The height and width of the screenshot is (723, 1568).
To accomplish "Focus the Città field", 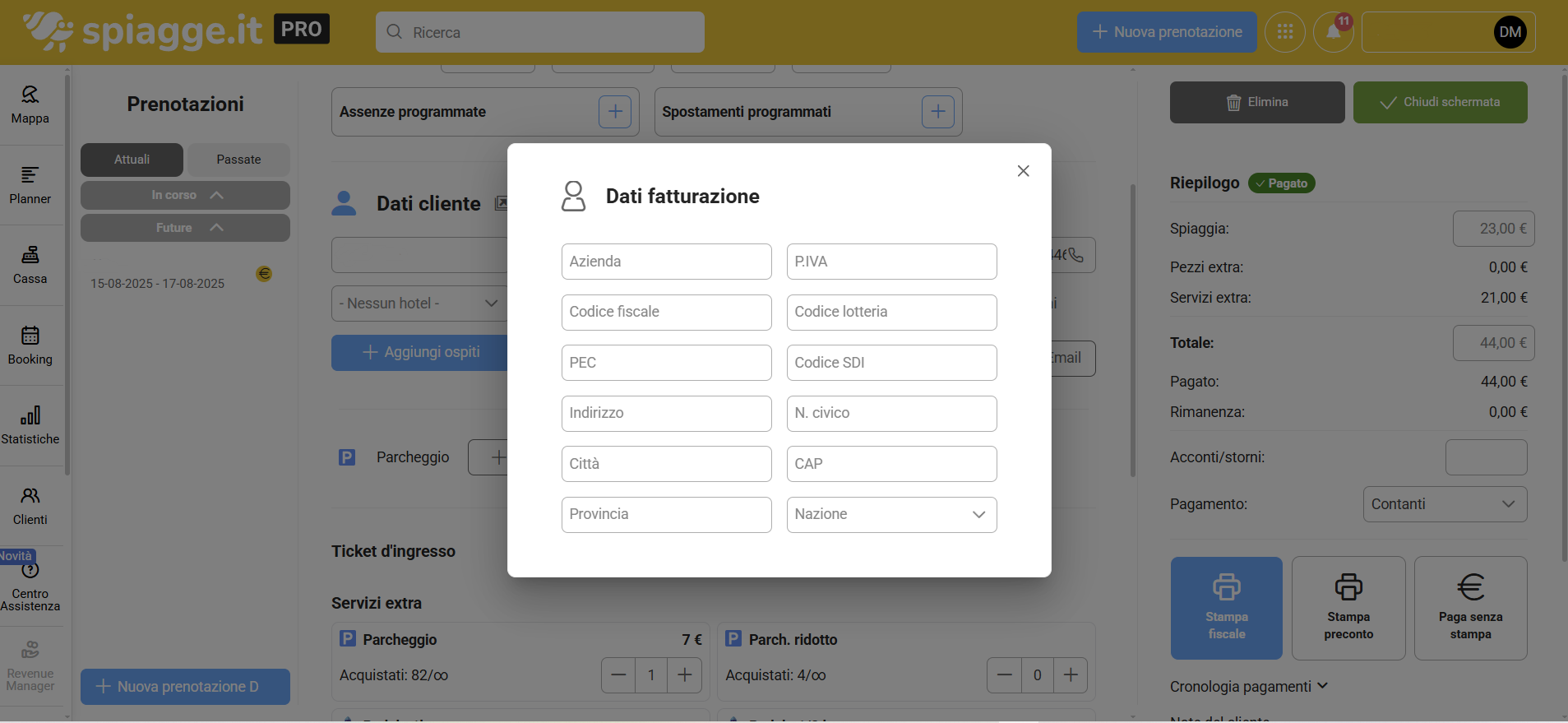I will coord(666,464).
